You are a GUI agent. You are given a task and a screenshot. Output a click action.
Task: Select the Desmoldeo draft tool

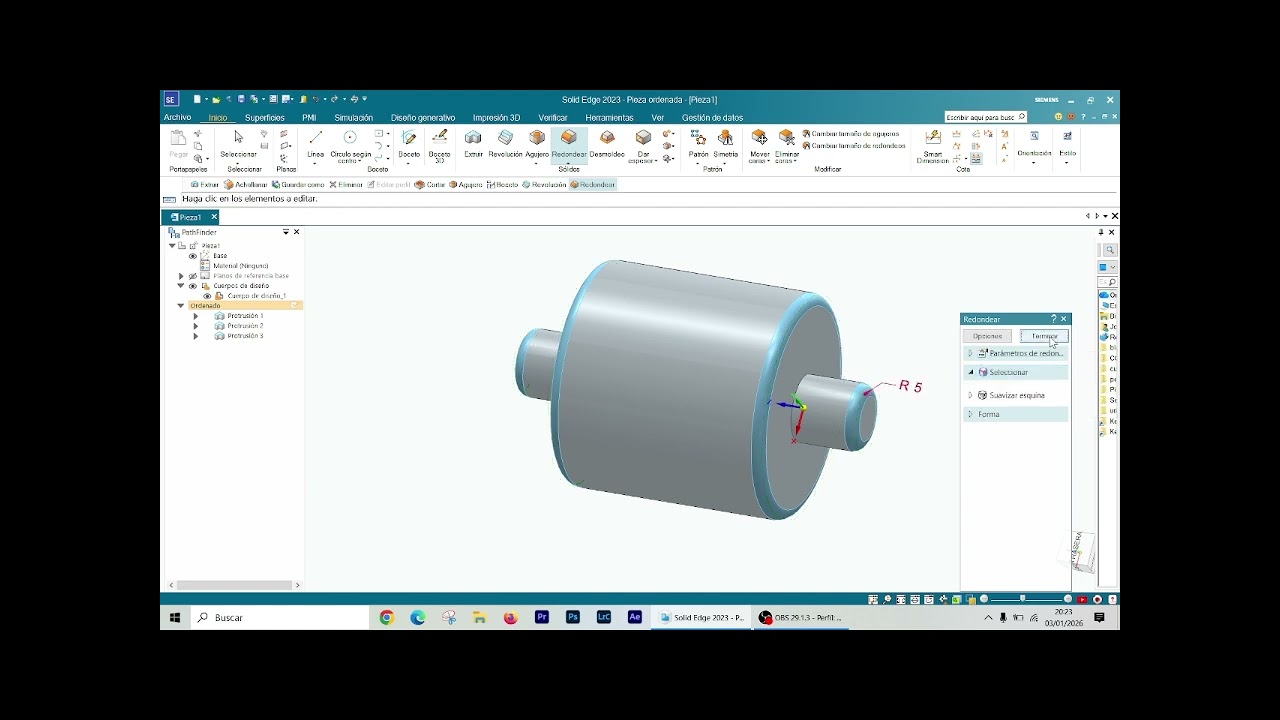click(607, 143)
